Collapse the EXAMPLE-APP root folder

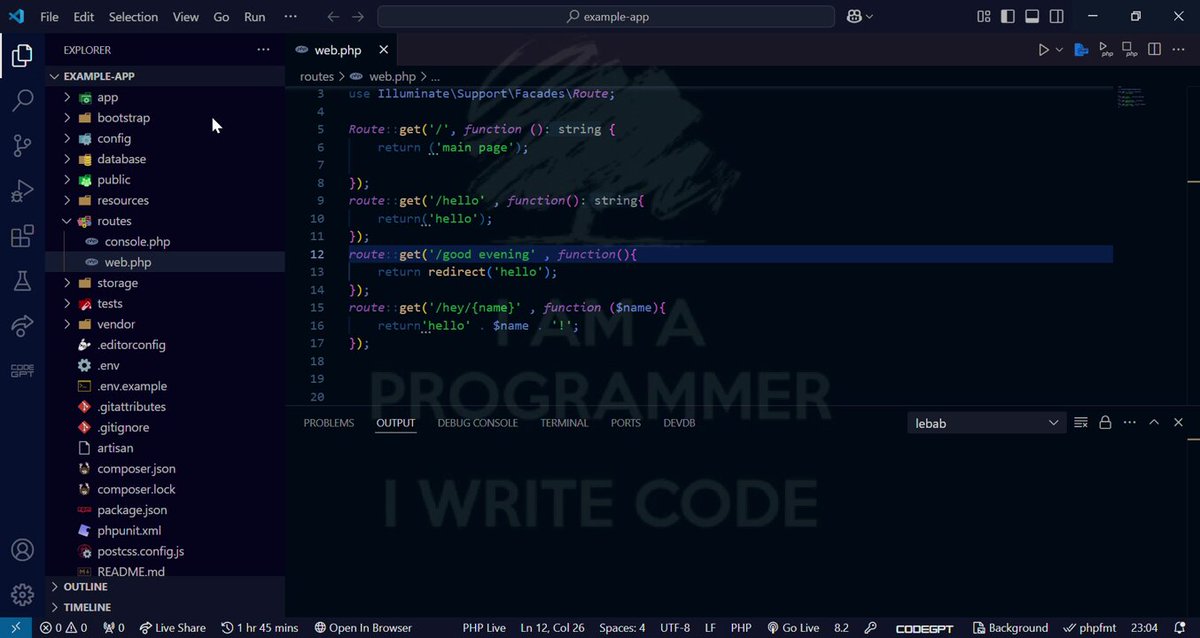tap(165, 76)
